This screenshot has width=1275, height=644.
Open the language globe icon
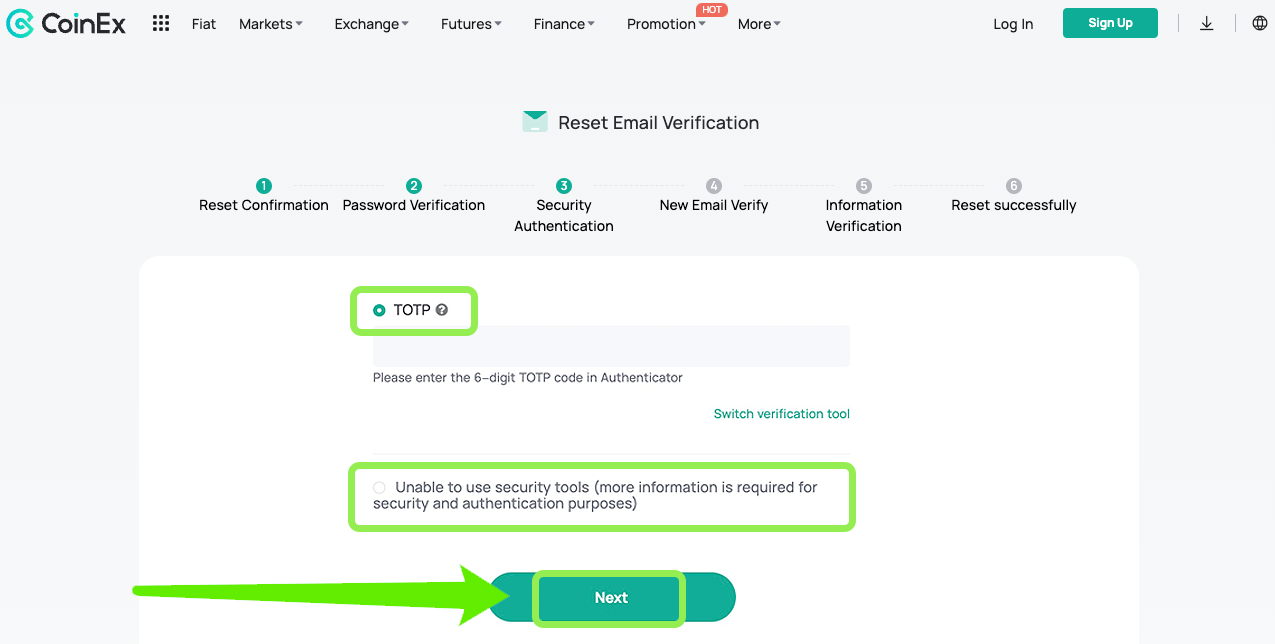1259,23
